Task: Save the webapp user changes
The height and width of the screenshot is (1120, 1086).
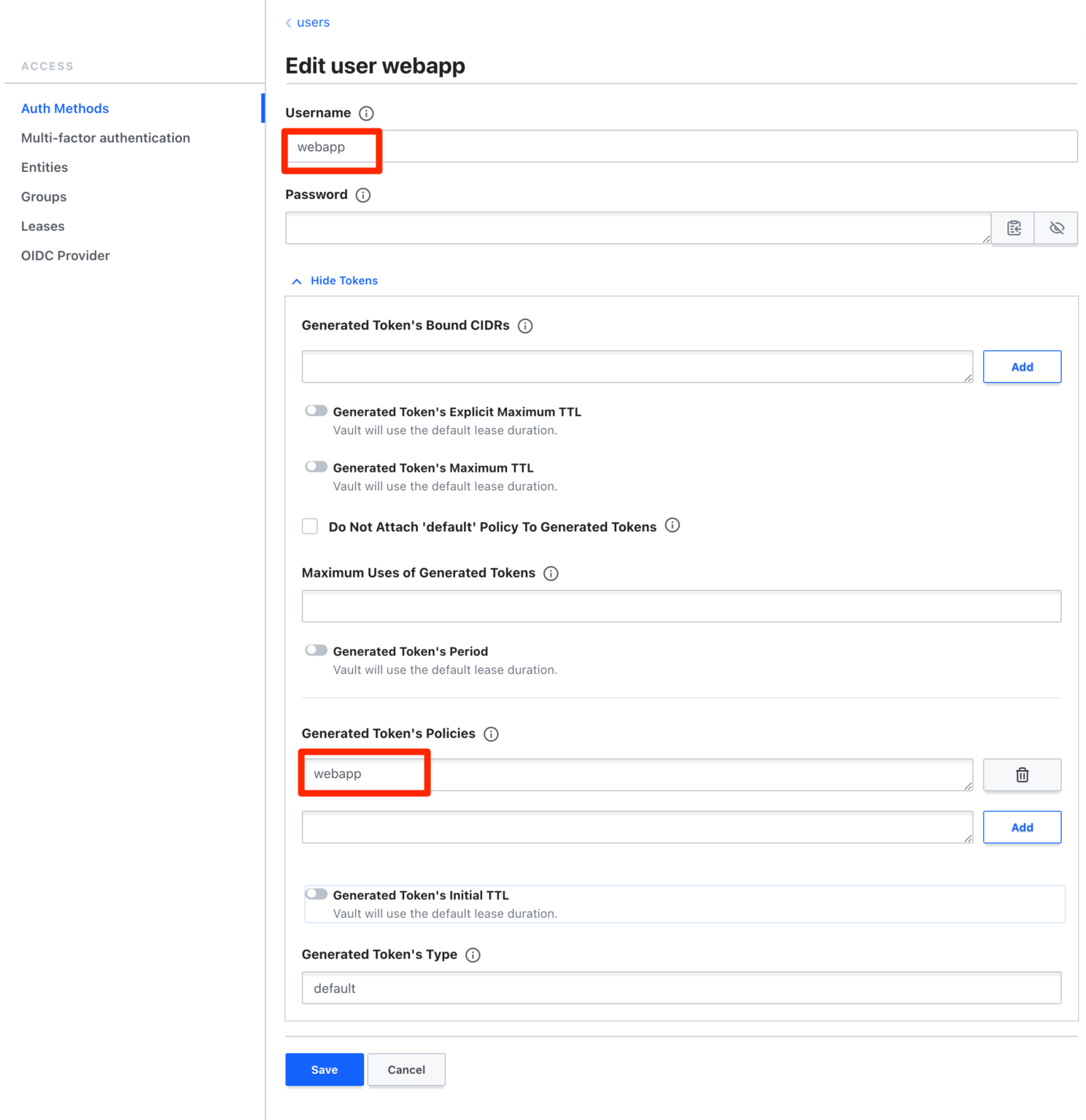Action: tap(324, 1070)
